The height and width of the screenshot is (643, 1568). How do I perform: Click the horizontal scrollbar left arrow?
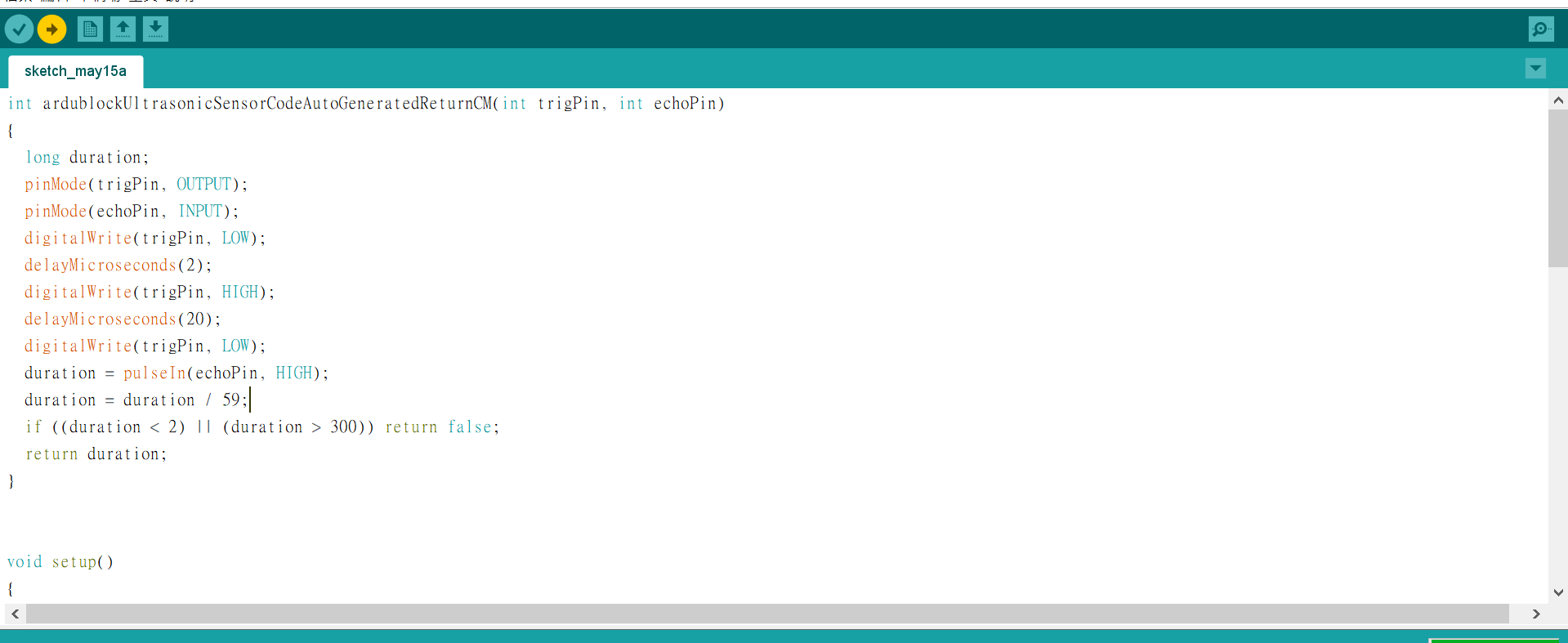coord(16,614)
